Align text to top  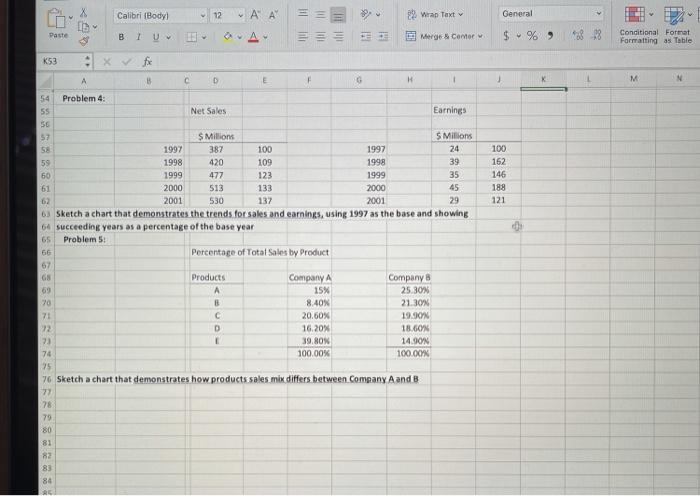pyautogui.click(x=303, y=13)
